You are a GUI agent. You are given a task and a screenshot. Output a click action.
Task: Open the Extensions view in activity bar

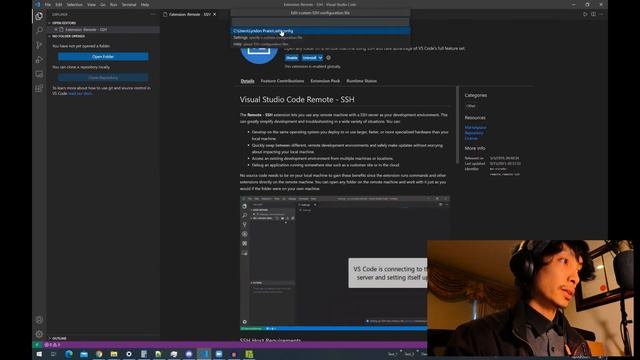(x=39, y=88)
